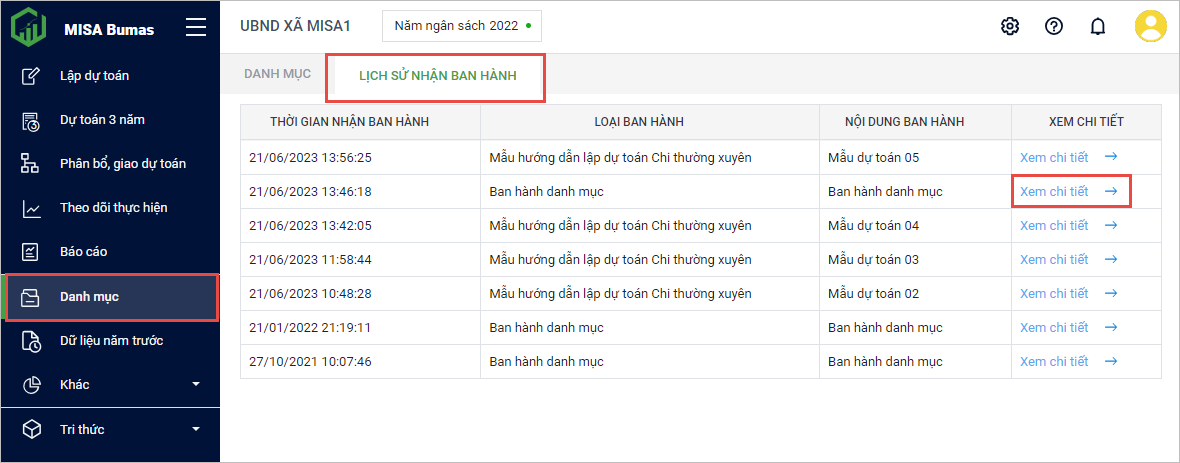The height and width of the screenshot is (463, 1180).
Task: Open Dữ liệu năm trước page
Action: point(111,341)
